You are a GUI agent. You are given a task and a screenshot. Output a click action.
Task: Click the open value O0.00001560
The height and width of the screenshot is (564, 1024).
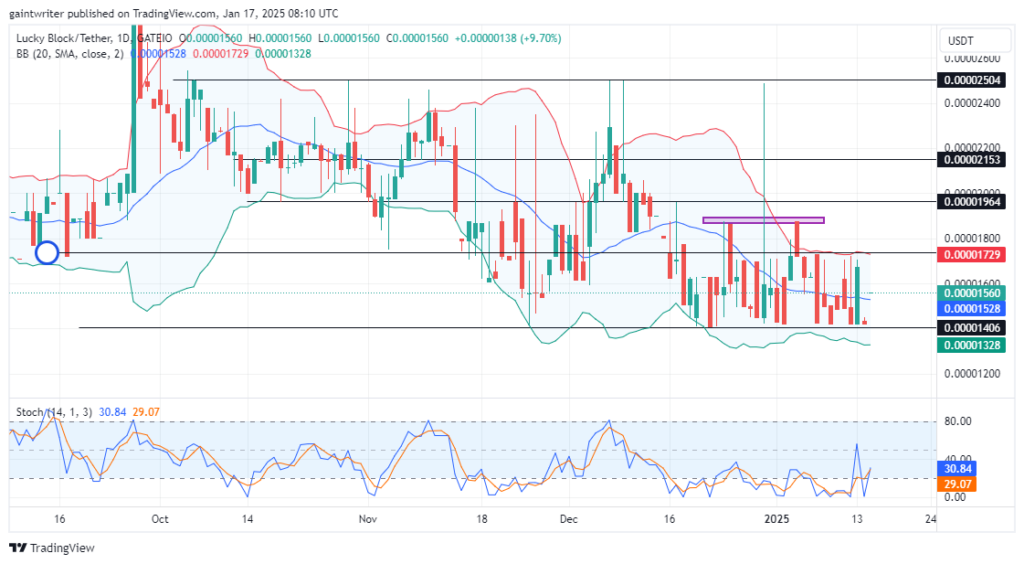(210, 39)
